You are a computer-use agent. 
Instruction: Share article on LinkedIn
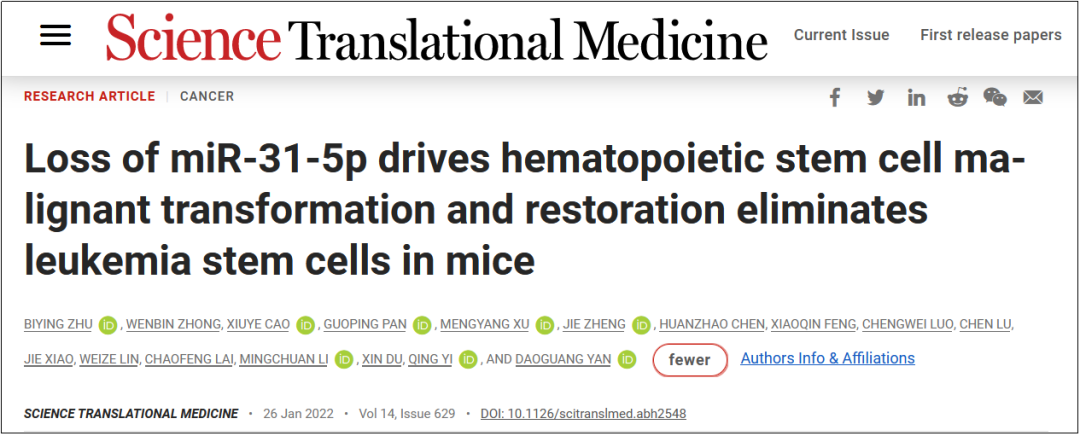point(916,97)
